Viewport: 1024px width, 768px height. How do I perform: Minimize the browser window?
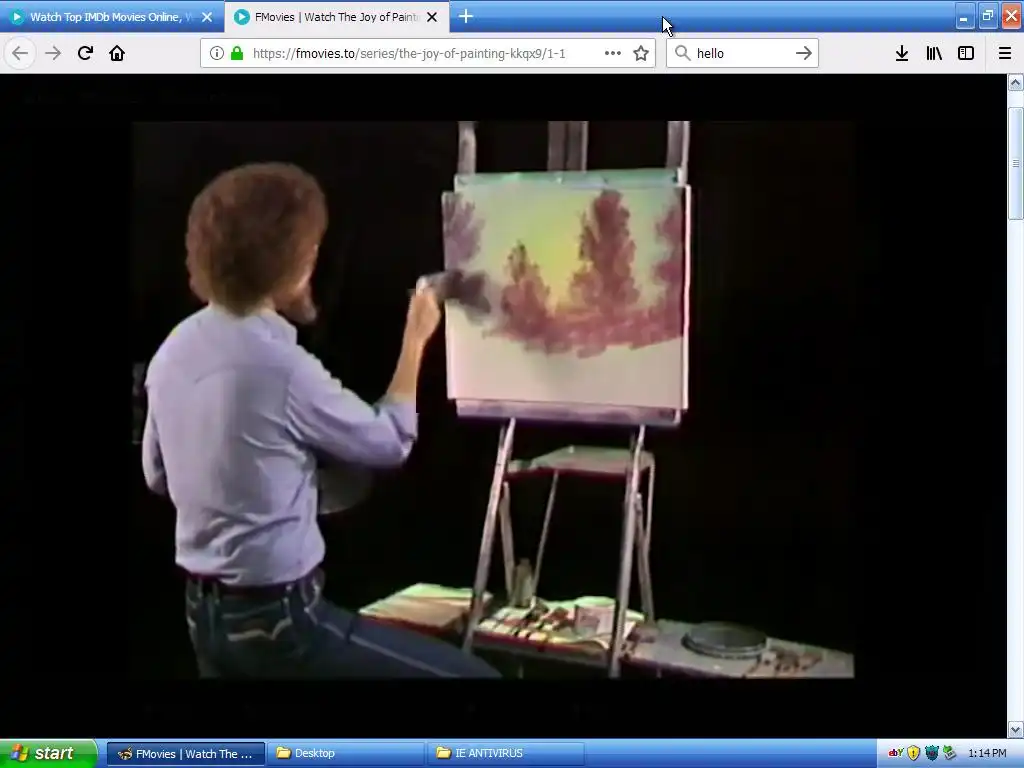coord(964,18)
